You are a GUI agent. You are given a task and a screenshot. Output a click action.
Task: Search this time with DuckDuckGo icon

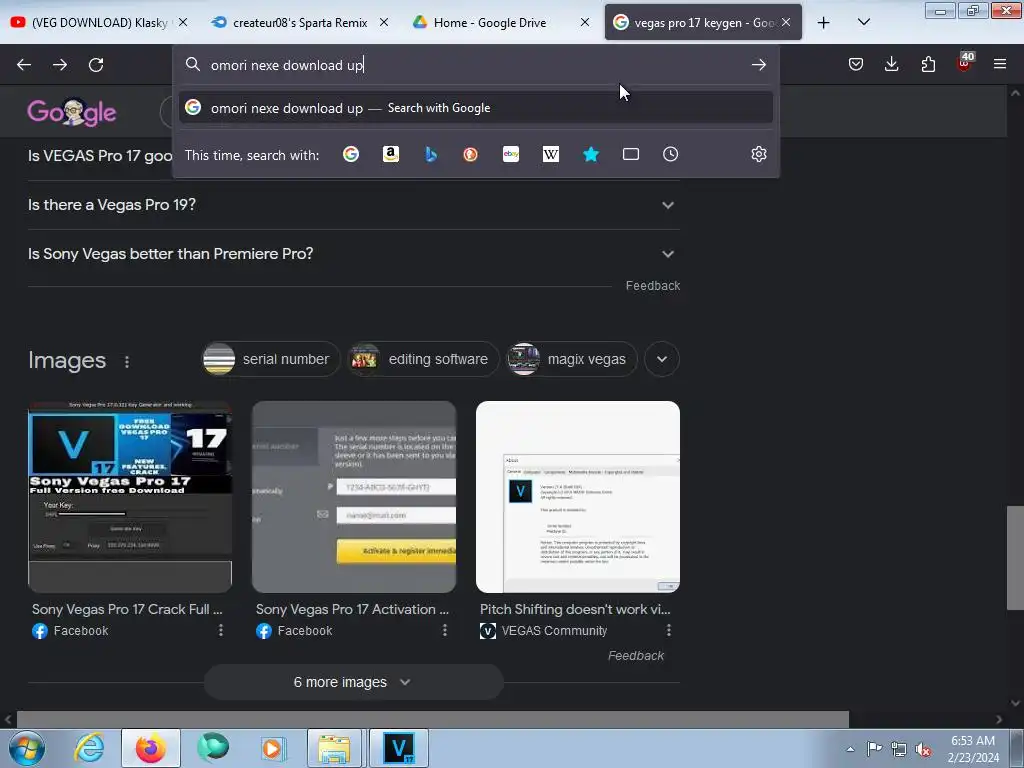tap(470, 154)
